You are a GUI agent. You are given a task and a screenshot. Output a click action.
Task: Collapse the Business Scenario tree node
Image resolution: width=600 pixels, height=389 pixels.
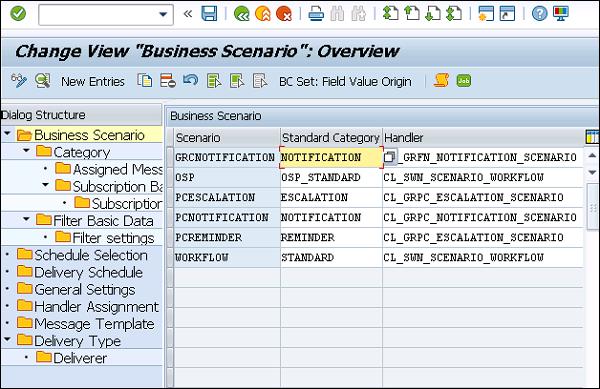coord(7,133)
